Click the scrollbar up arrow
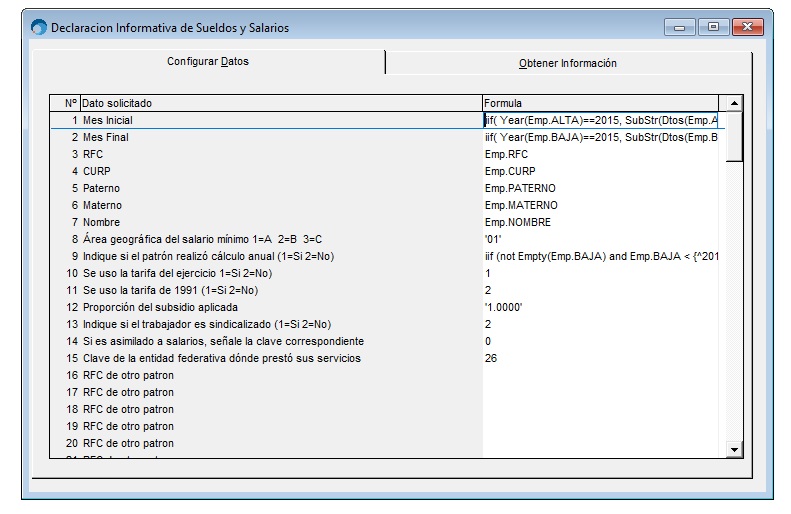This screenshot has width=791, height=514. pos(735,103)
